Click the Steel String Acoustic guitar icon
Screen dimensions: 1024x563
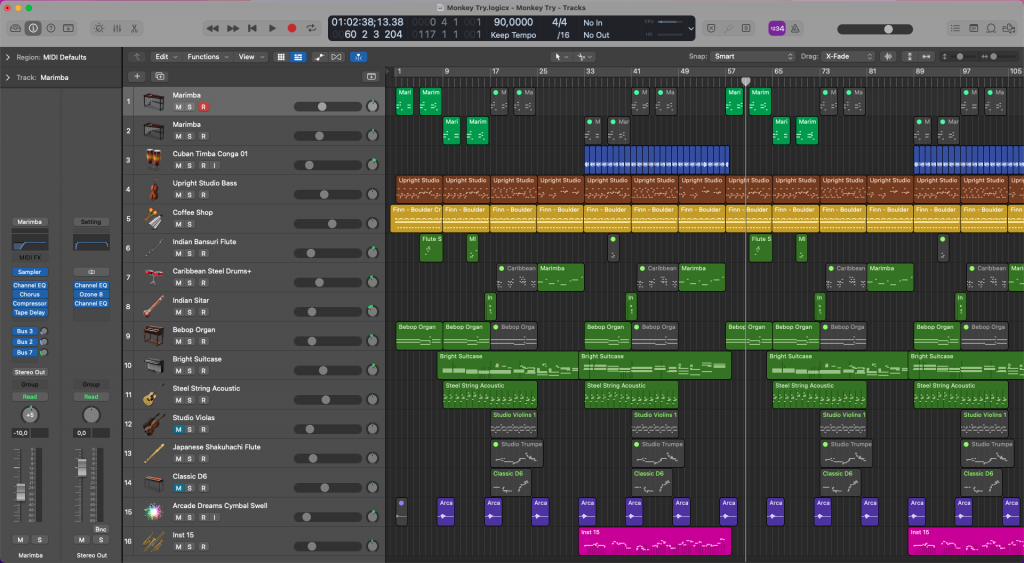(153, 394)
